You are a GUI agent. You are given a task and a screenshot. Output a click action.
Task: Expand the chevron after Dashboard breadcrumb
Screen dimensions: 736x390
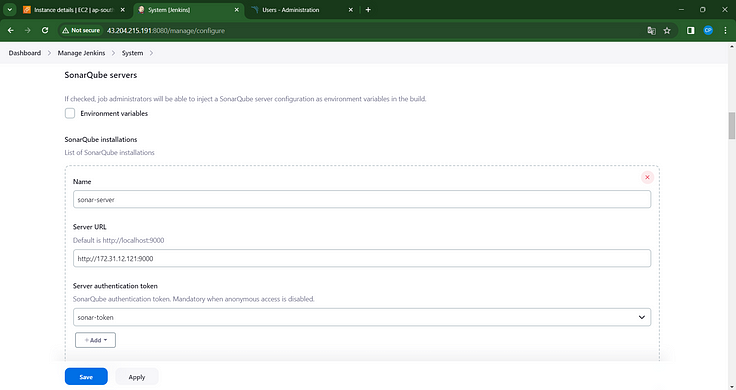49,53
